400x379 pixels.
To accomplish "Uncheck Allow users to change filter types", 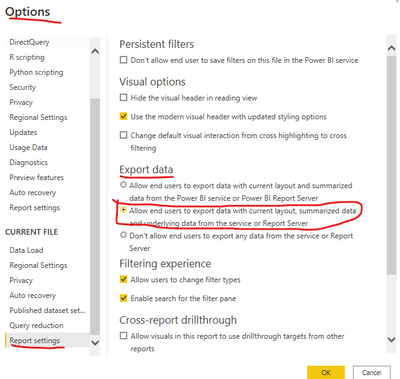I will pyautogui.click(x=123, y=279).
